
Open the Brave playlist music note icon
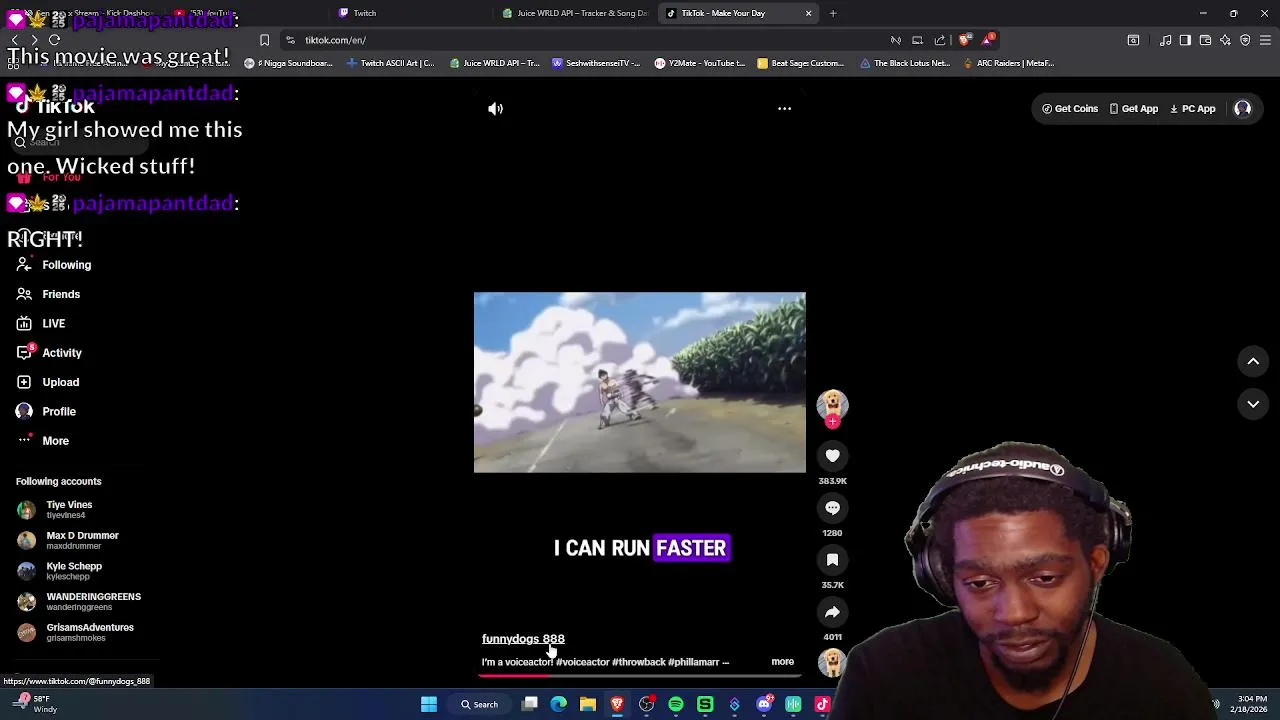[1166, 40]
